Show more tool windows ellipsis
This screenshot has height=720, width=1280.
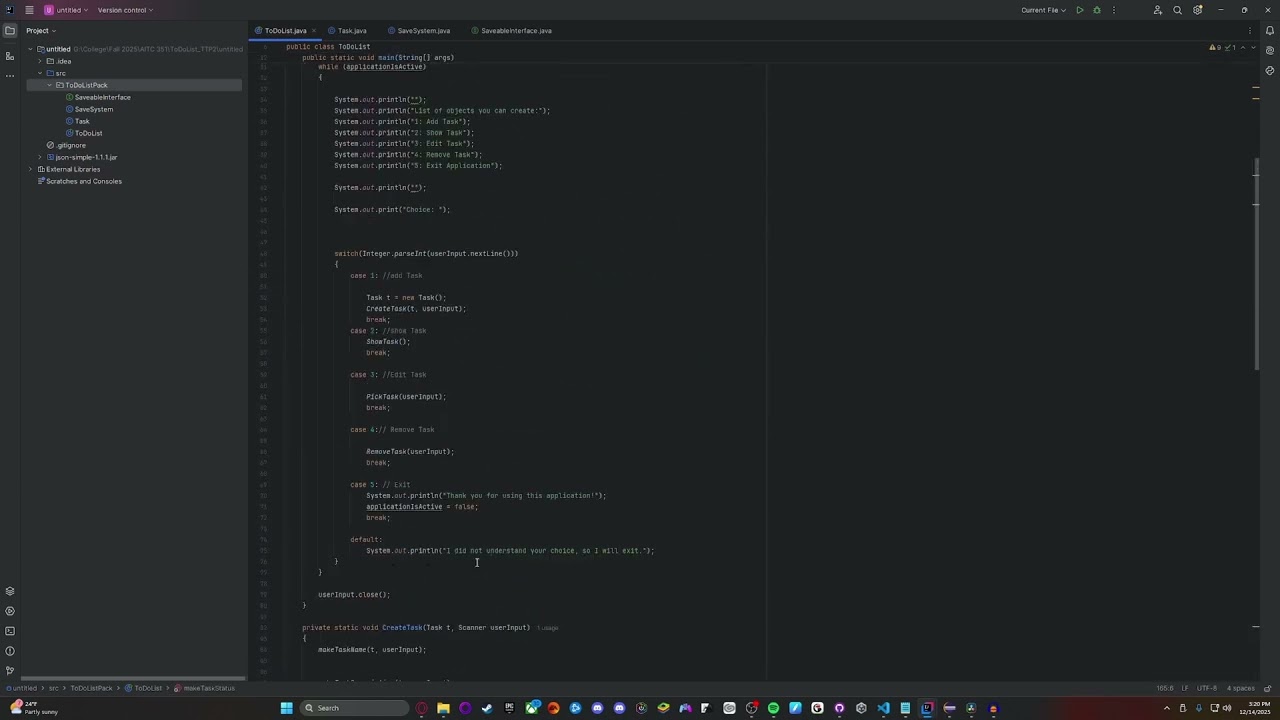click(x=10, y=76)
